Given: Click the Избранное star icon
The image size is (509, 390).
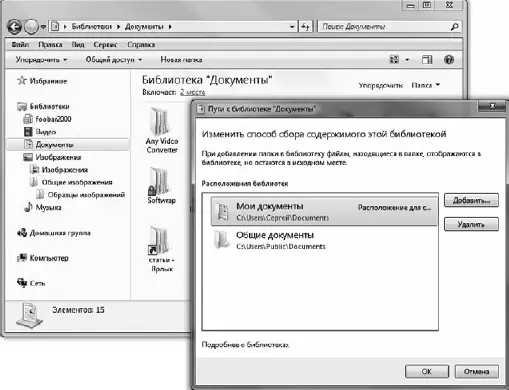Looking at the screenshot, I should [22, 80].
